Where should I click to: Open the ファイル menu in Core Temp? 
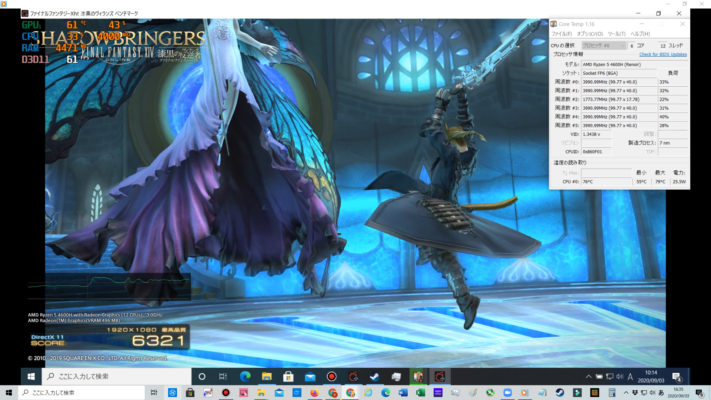[x=561, y=34]
